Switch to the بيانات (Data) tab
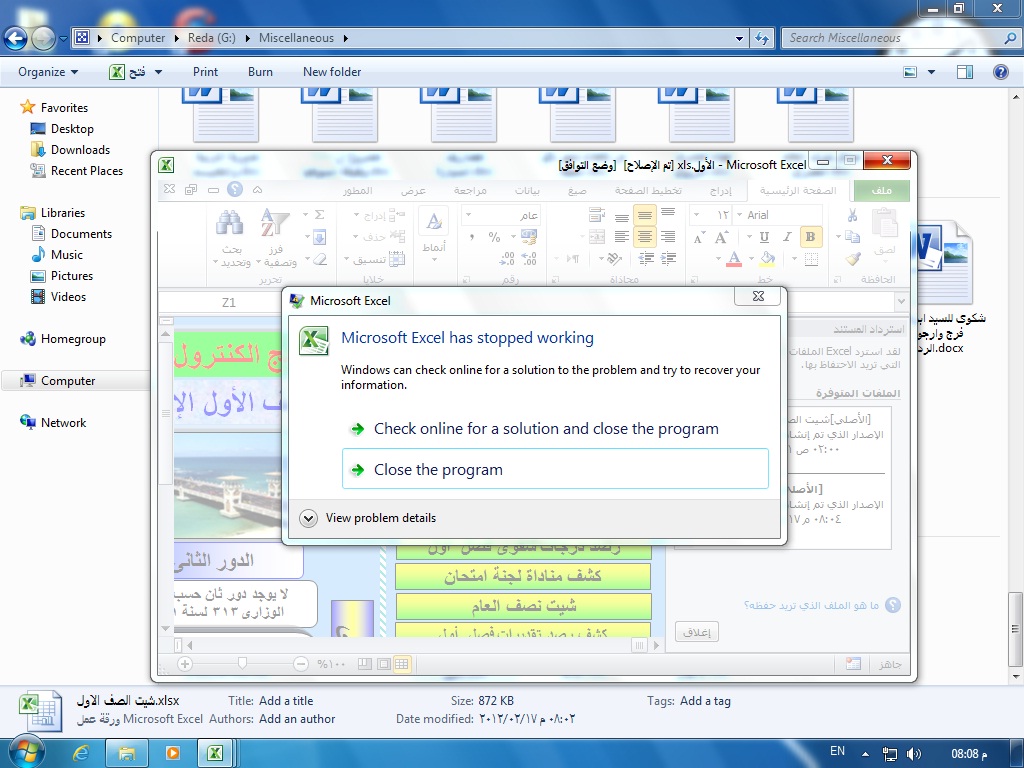The width and height of the screenshot is (1024, 768). point(527,191)
